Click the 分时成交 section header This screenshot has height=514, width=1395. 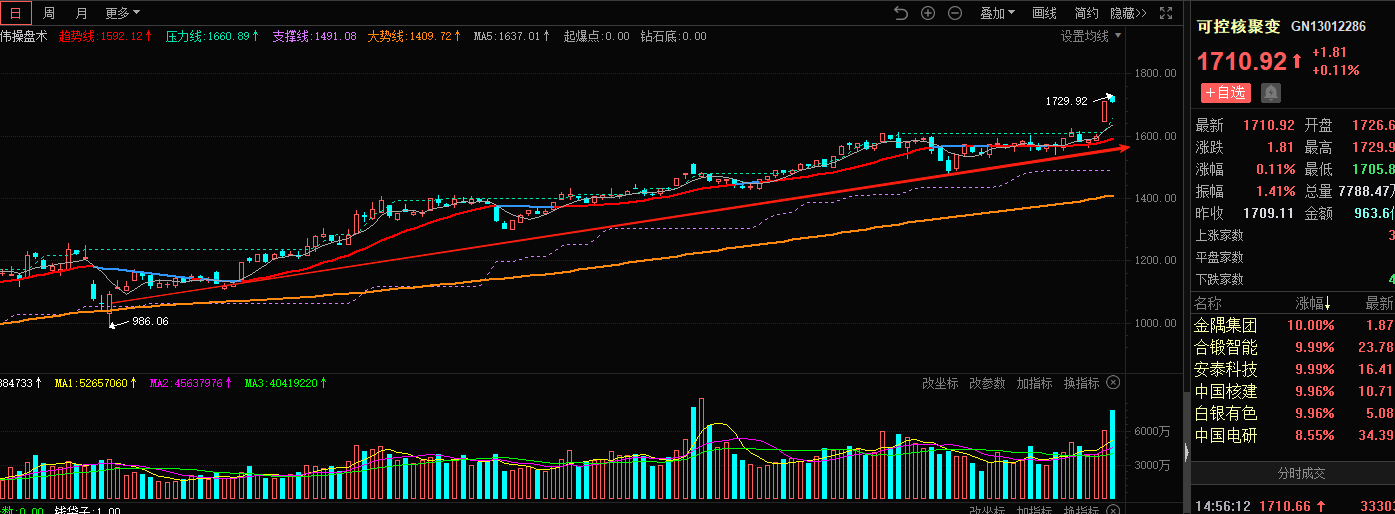pyautogui.click(x=1301, y=473)
